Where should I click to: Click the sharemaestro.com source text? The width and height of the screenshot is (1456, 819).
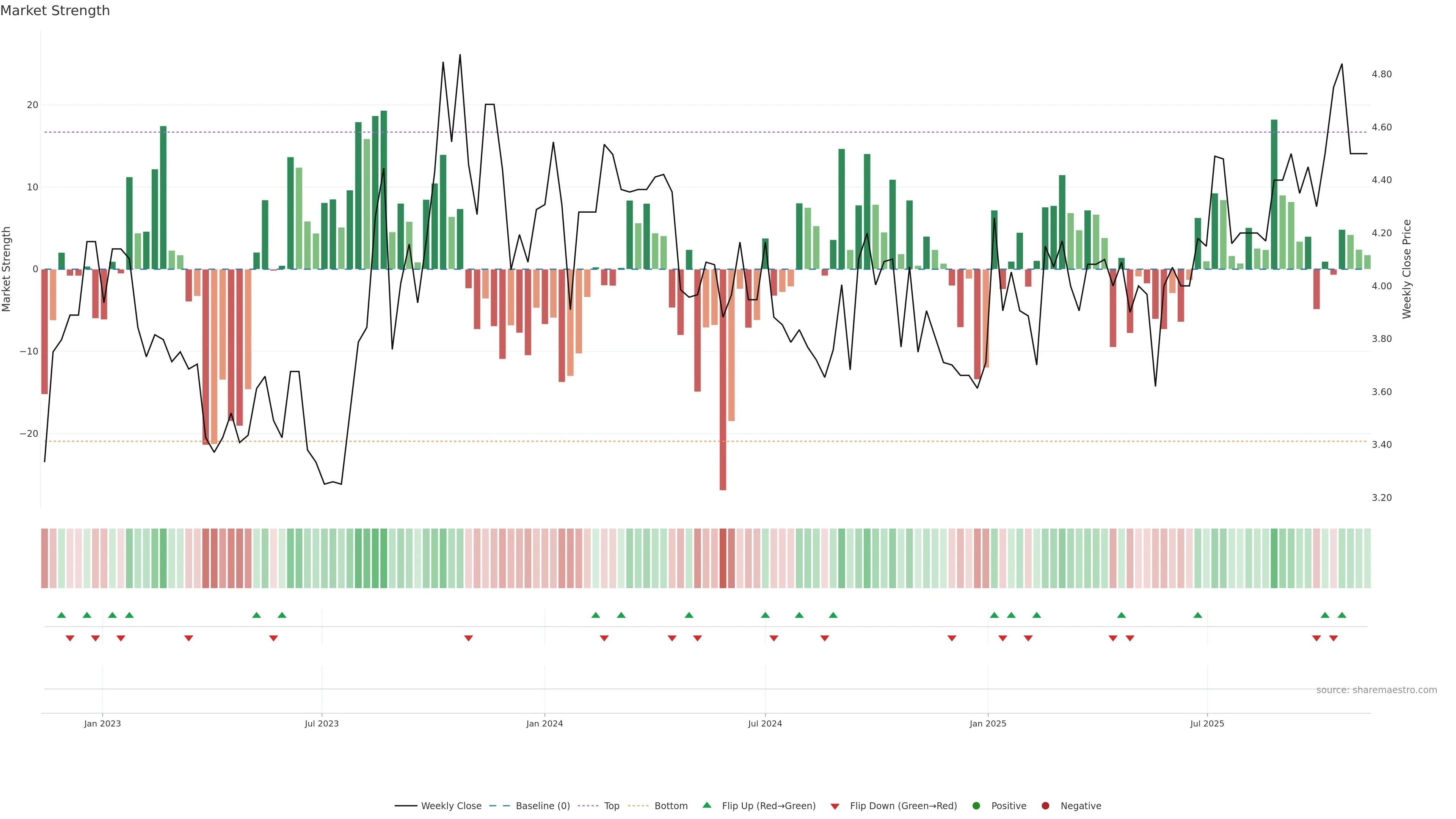(1376, 690)
